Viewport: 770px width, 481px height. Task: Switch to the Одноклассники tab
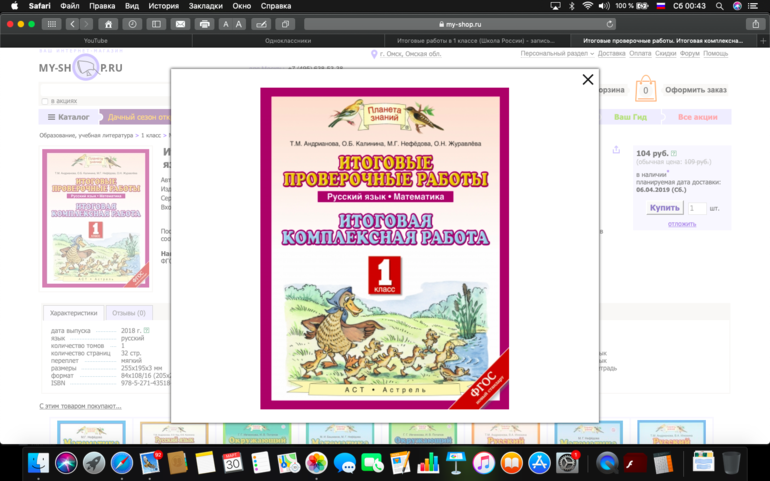(x=288, y=41)
